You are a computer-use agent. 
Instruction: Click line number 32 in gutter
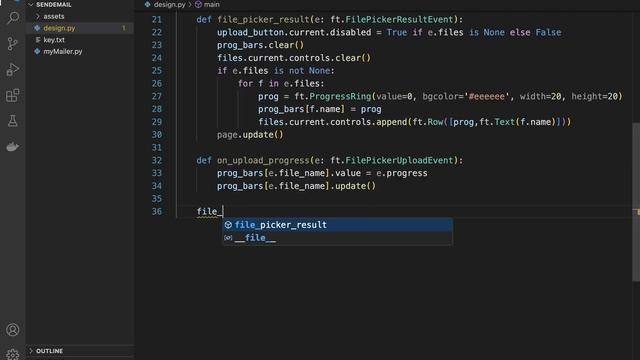tap(157, 160)
